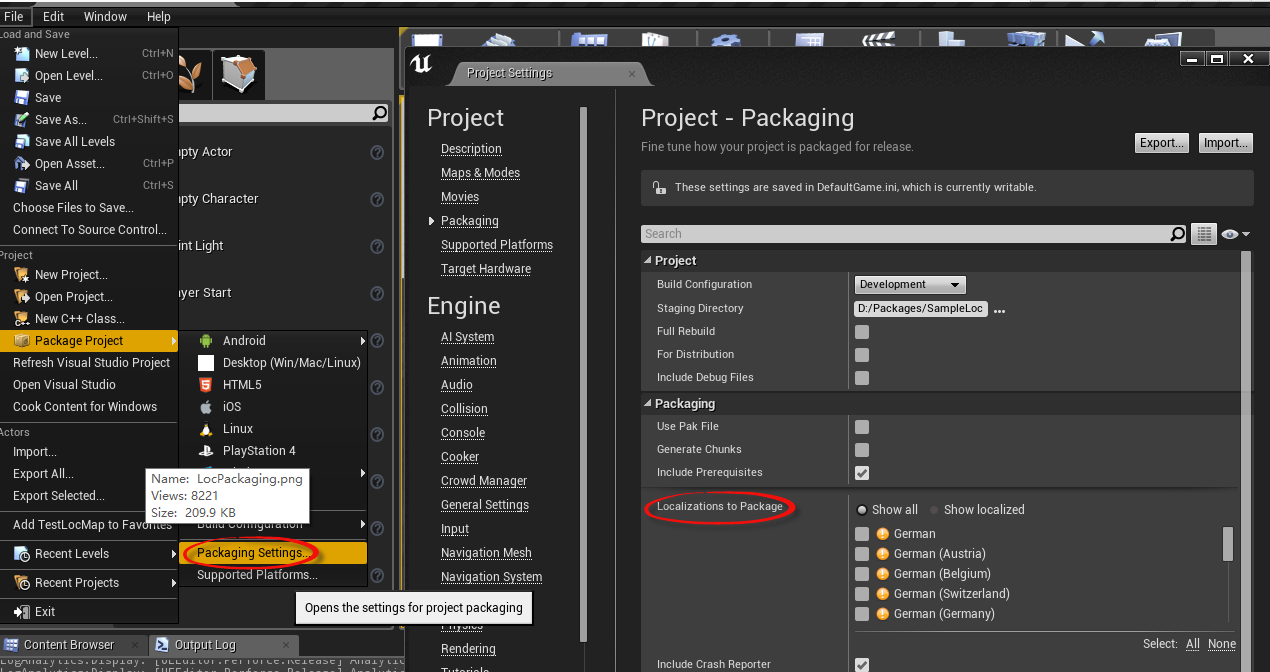Click the Exit icon in File menu
Viewport: 1270px width, 672px height.
(21, 611)
